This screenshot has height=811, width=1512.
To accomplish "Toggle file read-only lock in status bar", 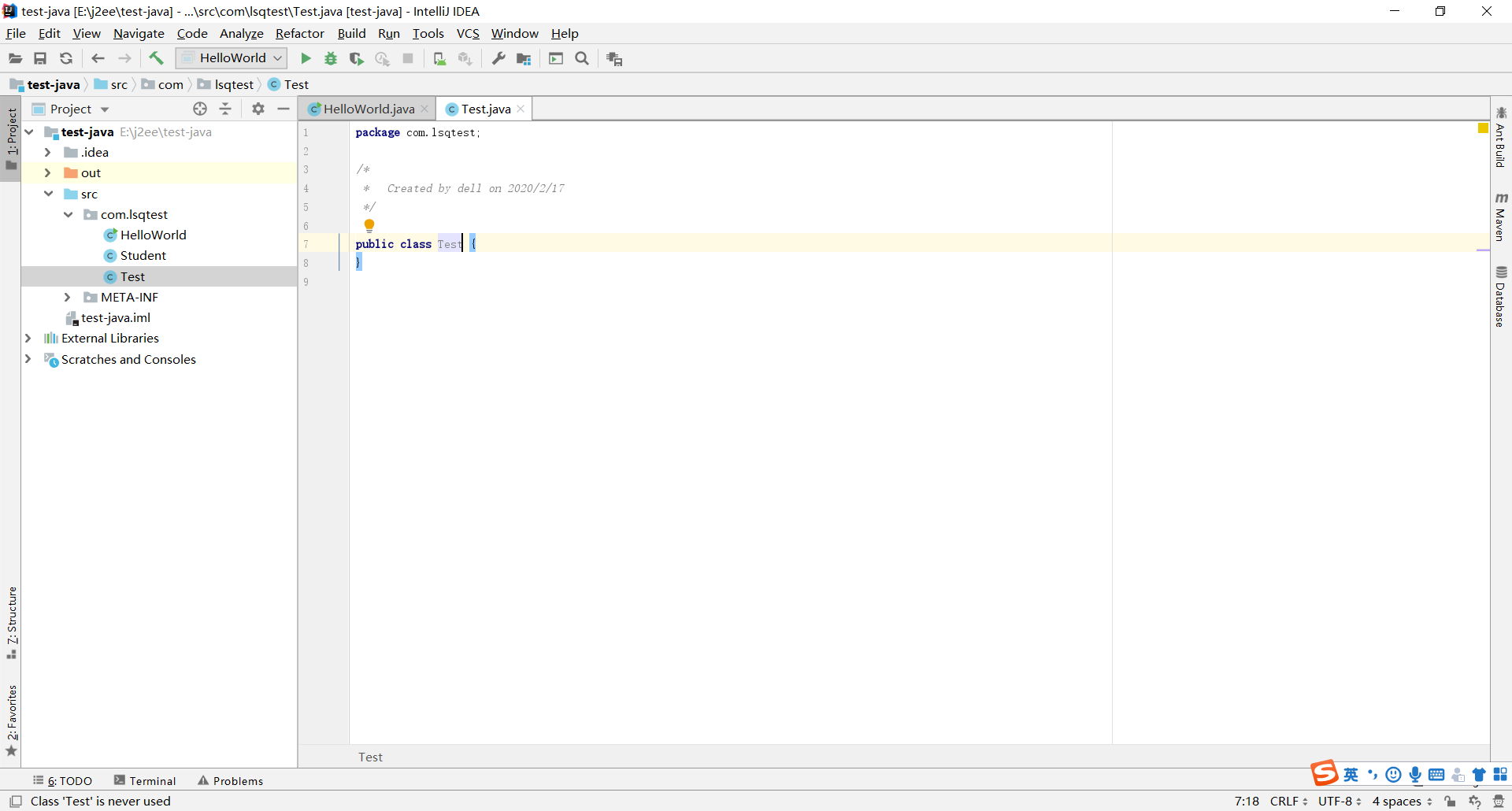I will pos(1450,801).
